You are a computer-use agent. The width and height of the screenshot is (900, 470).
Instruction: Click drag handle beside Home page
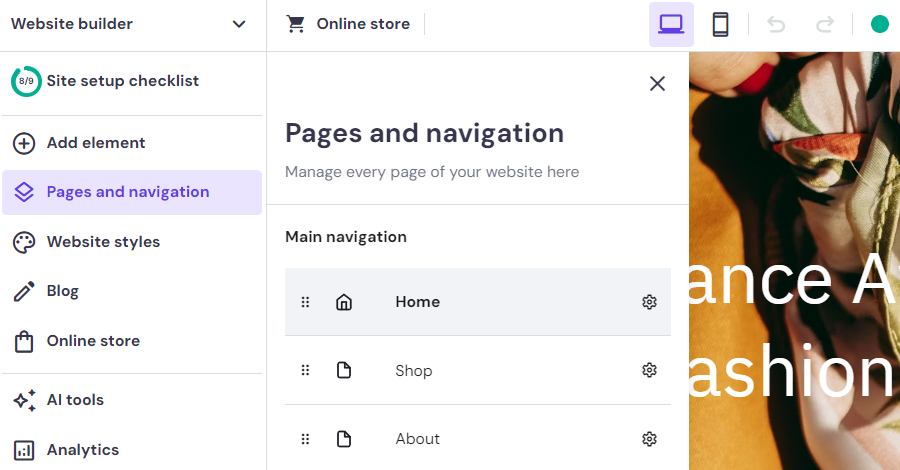(x=305, y=302)
